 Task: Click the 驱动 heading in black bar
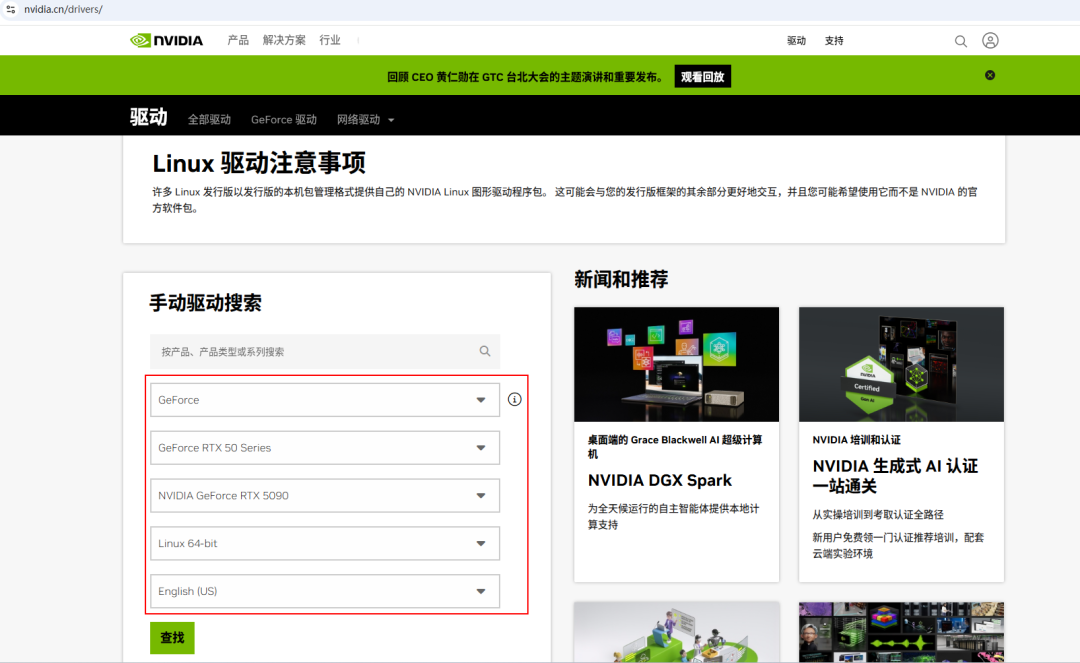(149, 117)
